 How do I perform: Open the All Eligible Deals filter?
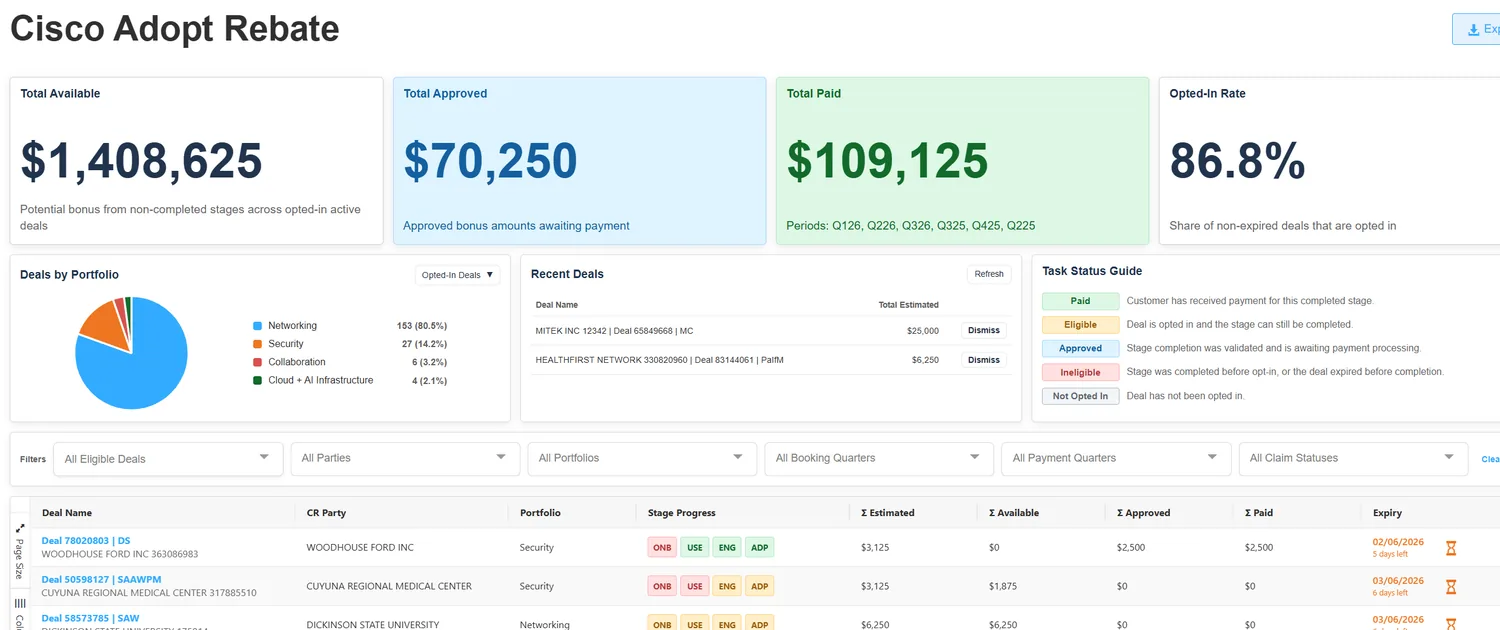168,459
